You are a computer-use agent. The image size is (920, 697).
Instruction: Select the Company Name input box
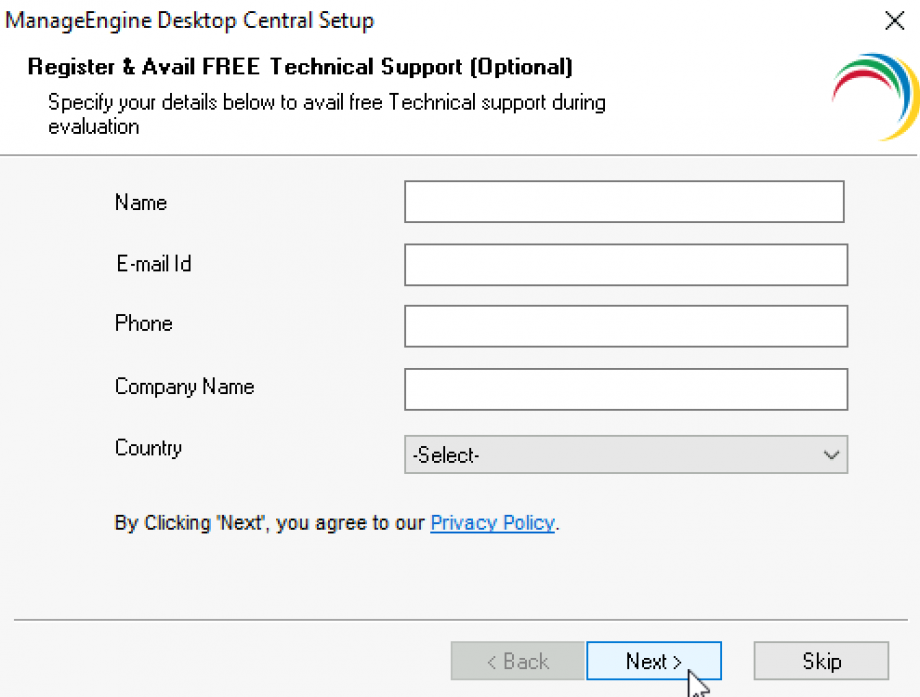(x=625, y=389)
